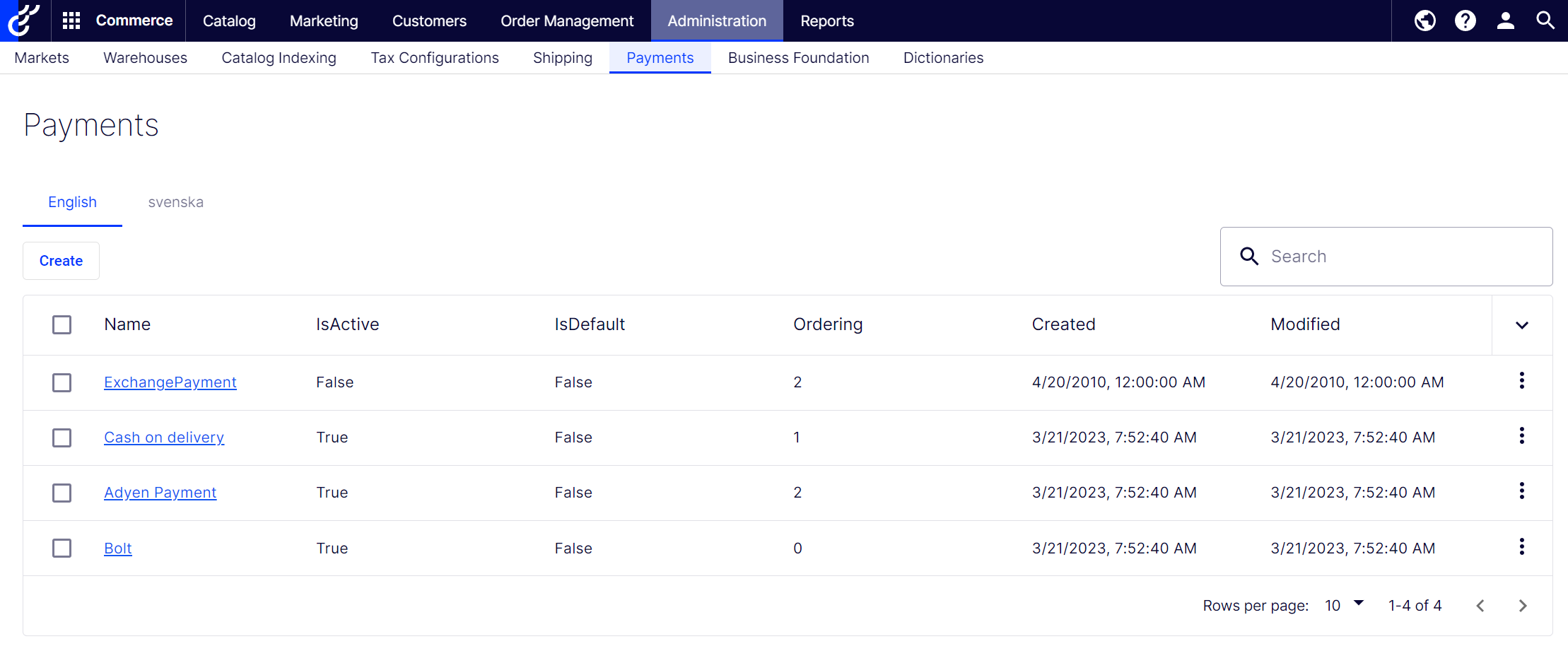Open the ExchangePayment link
The image size is (1568, 651).
coord(170,382)
